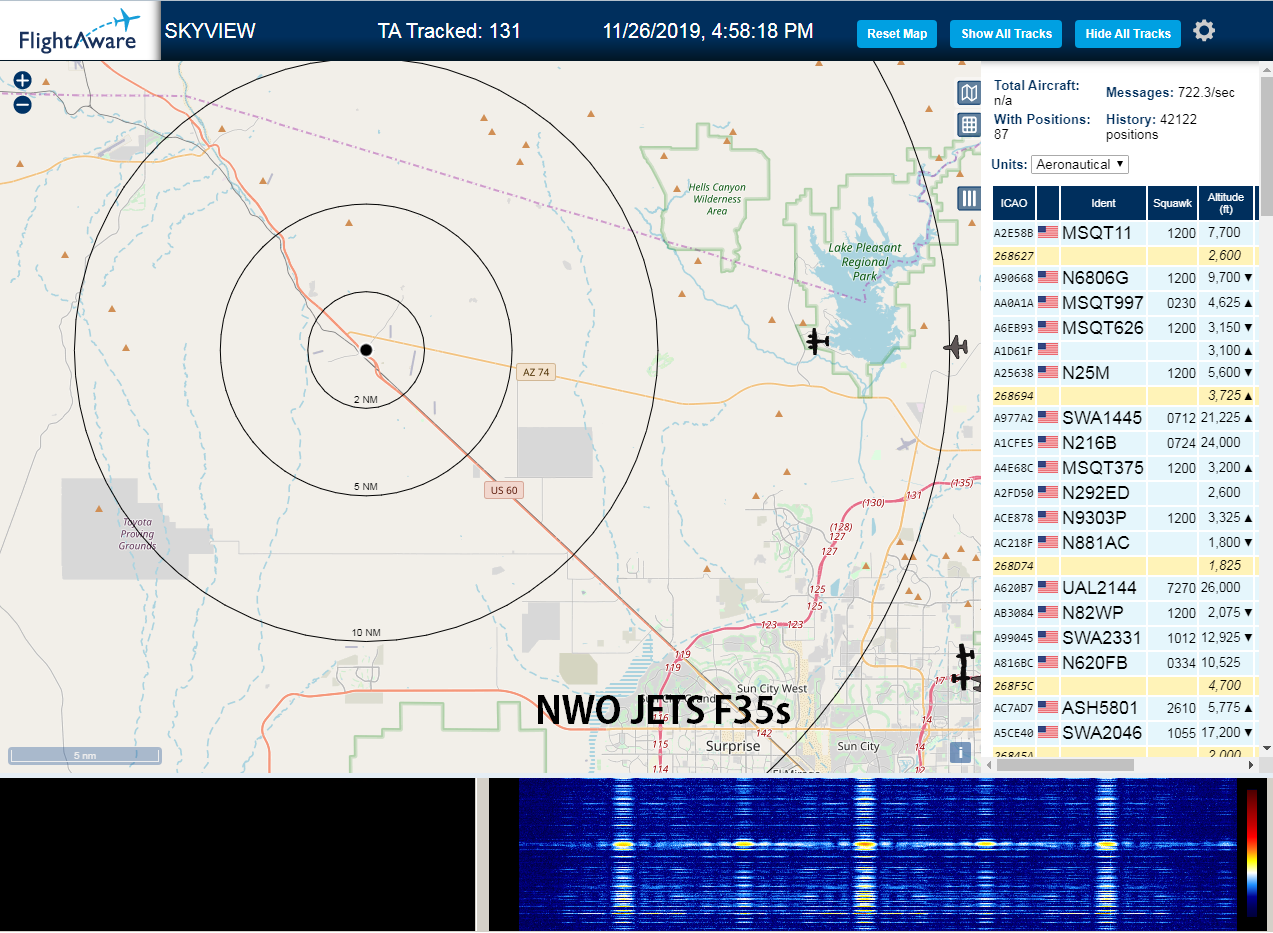
Task: Open map layer chooser icon
Action: click(x=969, y=93)
